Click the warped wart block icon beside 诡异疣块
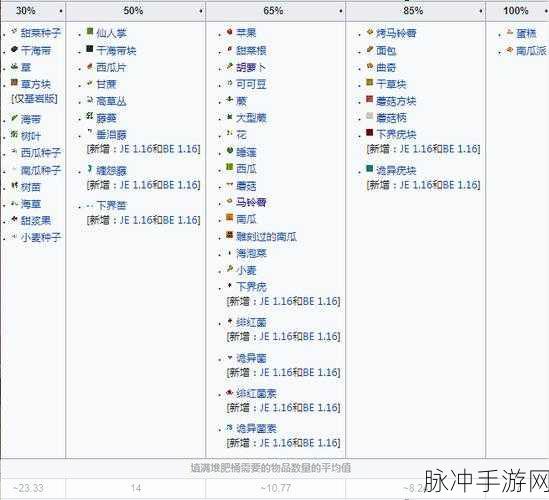The width and height of the screenshot is (549, 500). click(370, 168)
